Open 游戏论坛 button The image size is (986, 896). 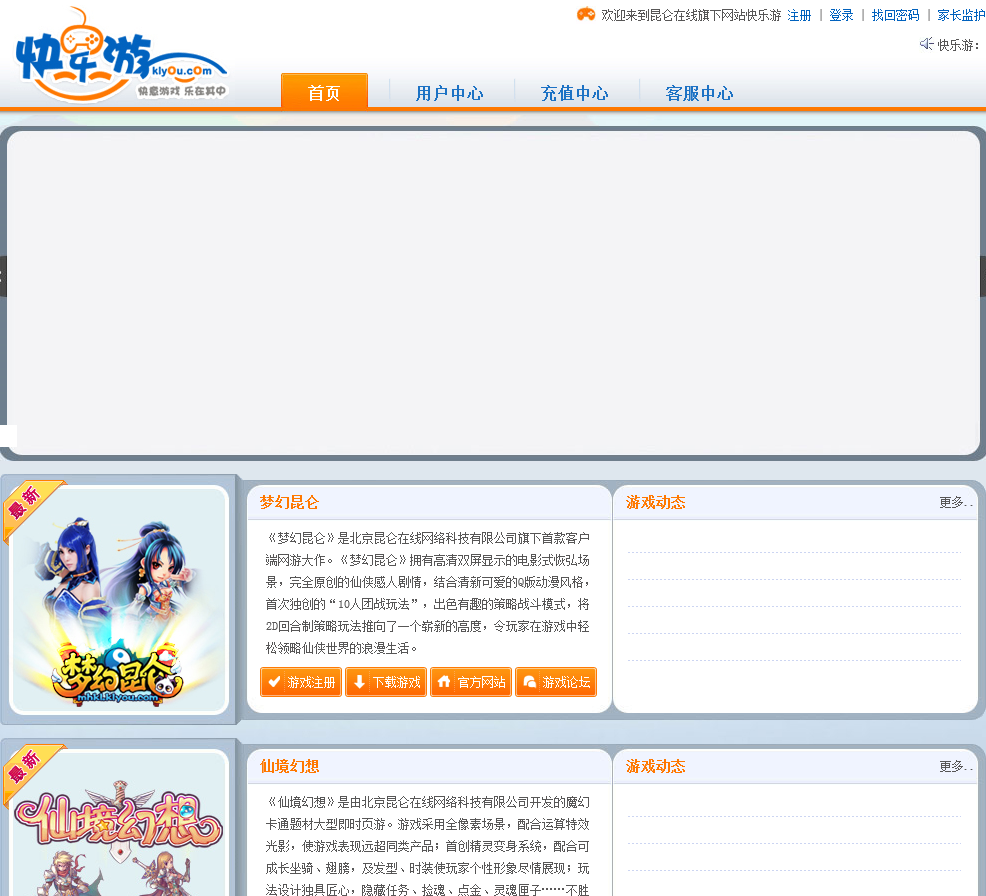(x=556, y=682)
